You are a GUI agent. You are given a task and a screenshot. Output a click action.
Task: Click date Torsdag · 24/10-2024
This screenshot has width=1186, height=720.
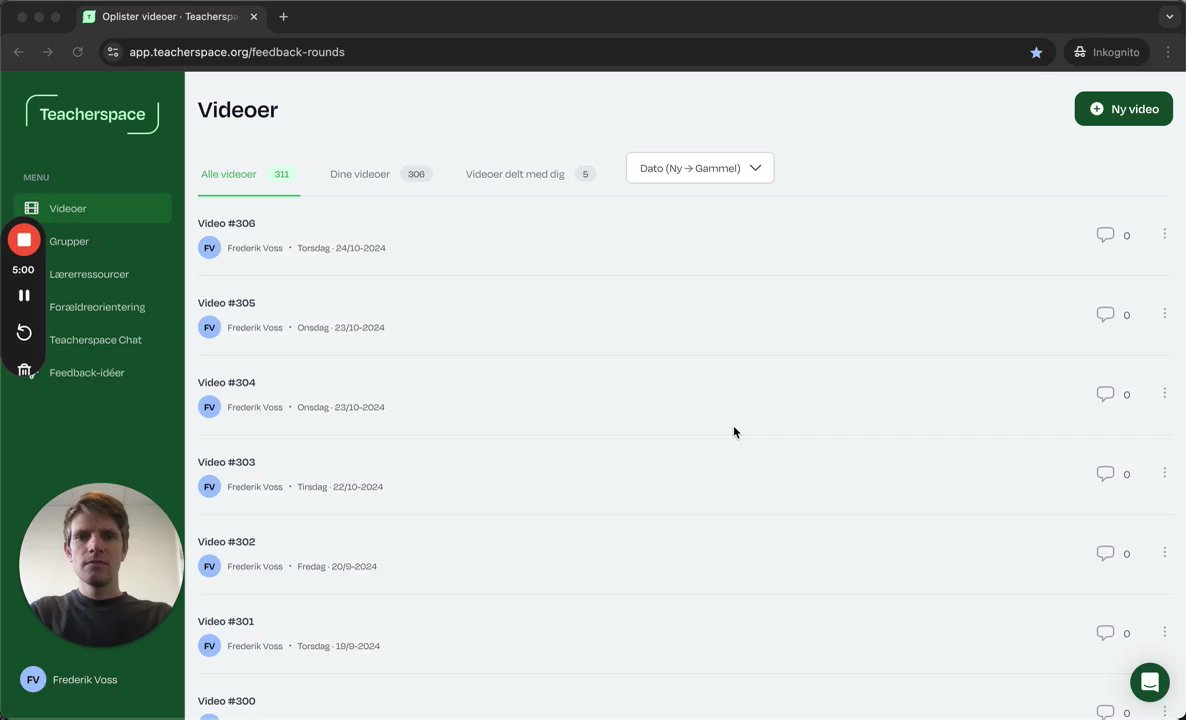click(x=341, y=248)
